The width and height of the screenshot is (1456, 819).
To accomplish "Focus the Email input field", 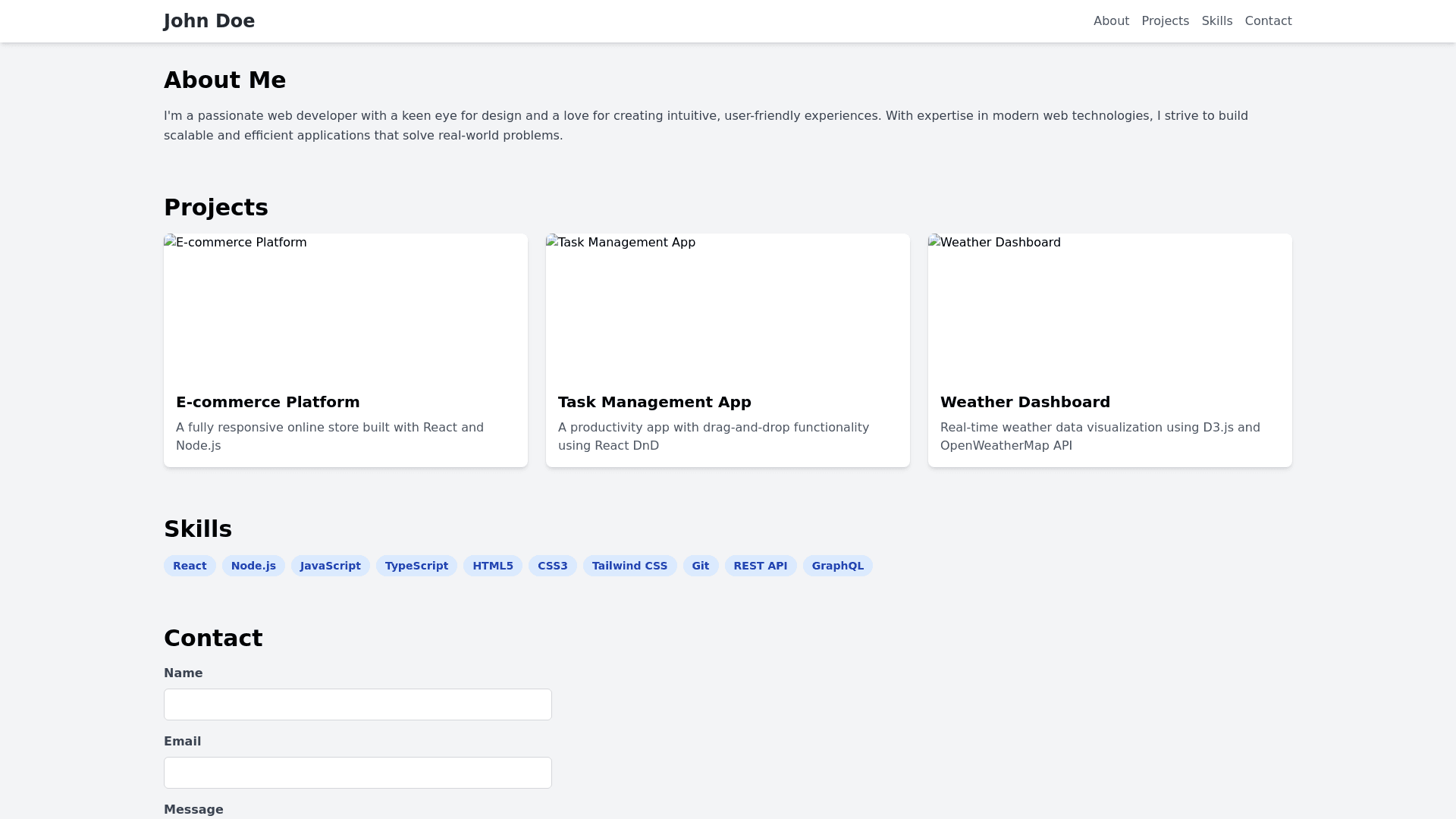I will coord(357,773).
